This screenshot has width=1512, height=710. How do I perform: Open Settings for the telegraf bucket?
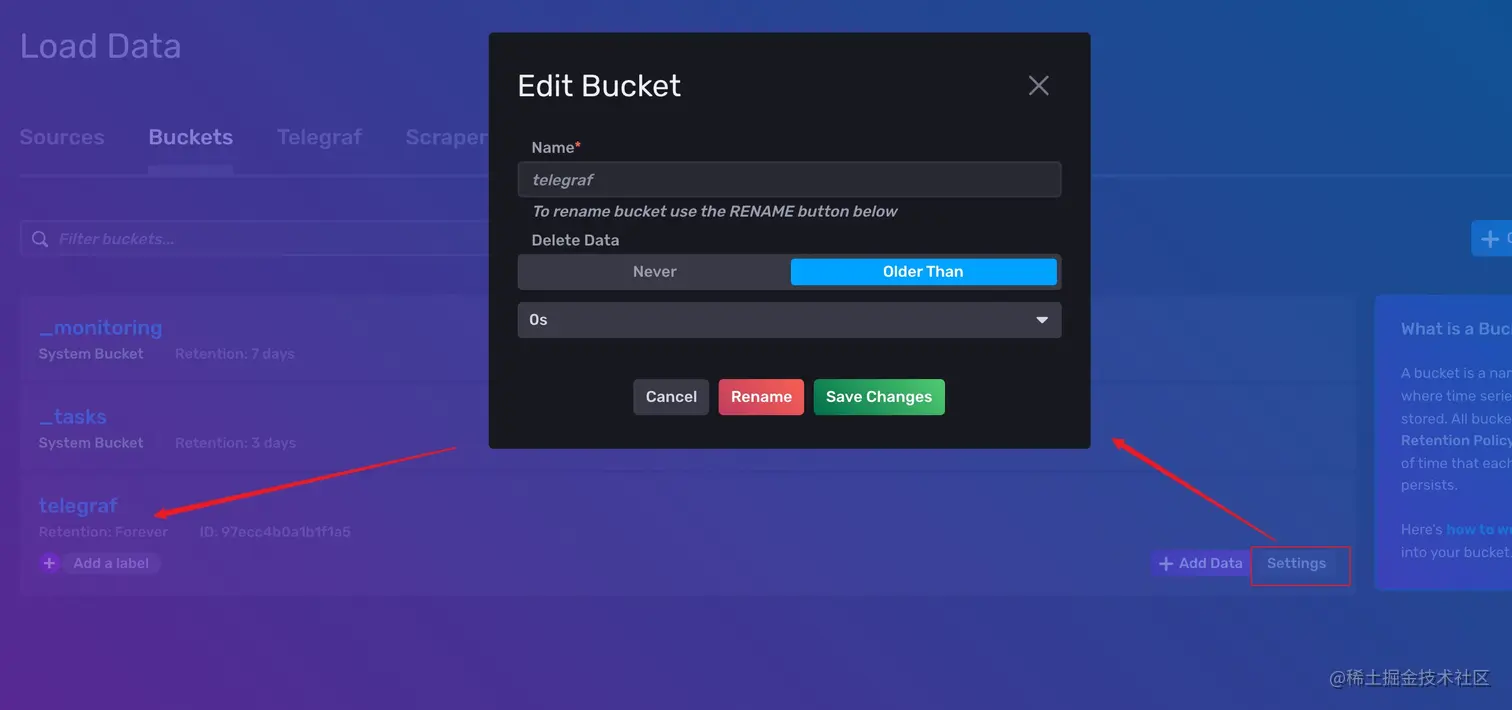[x=1299, y=563]
